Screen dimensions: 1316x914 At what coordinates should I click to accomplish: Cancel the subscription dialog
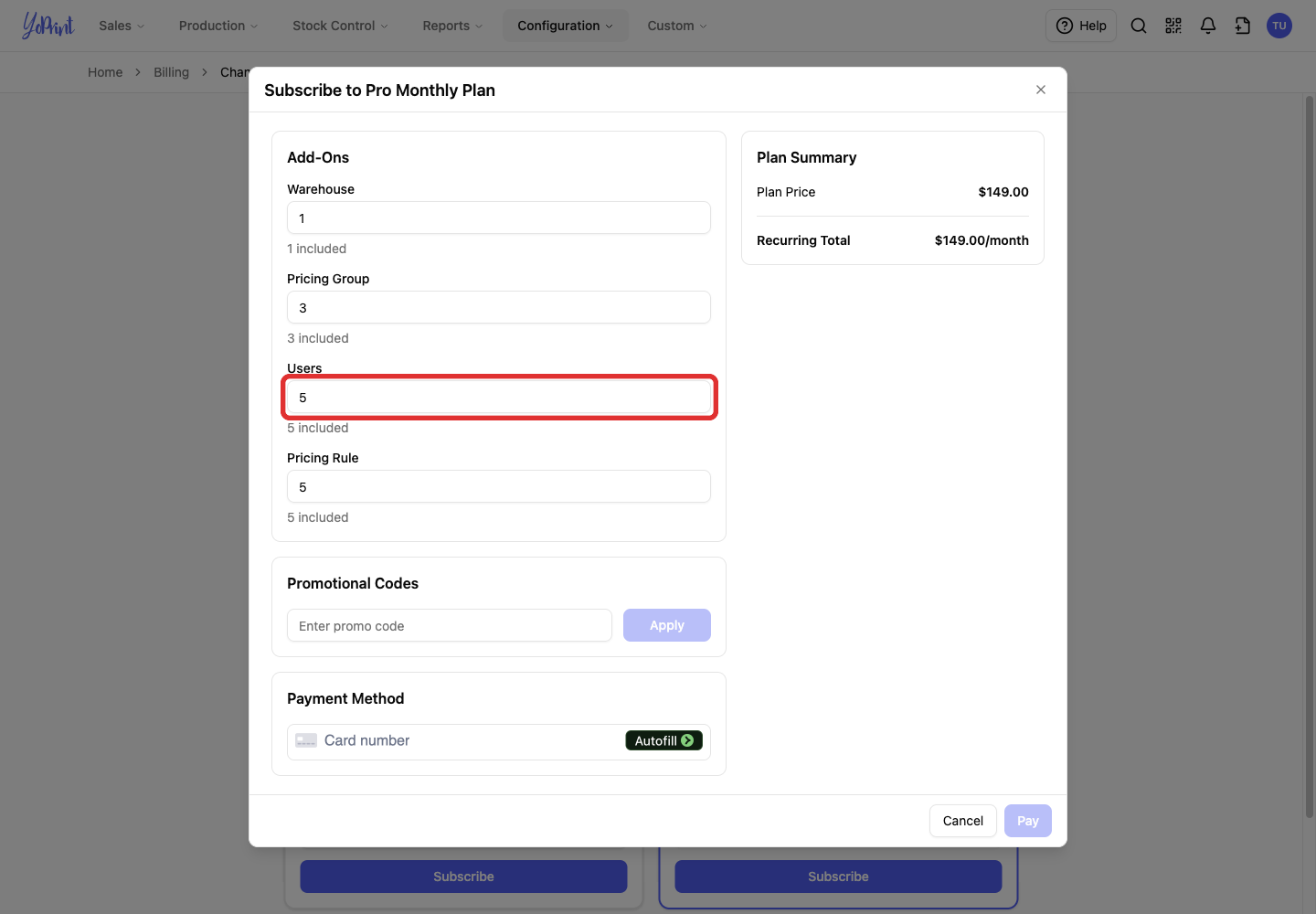(963, 821)
